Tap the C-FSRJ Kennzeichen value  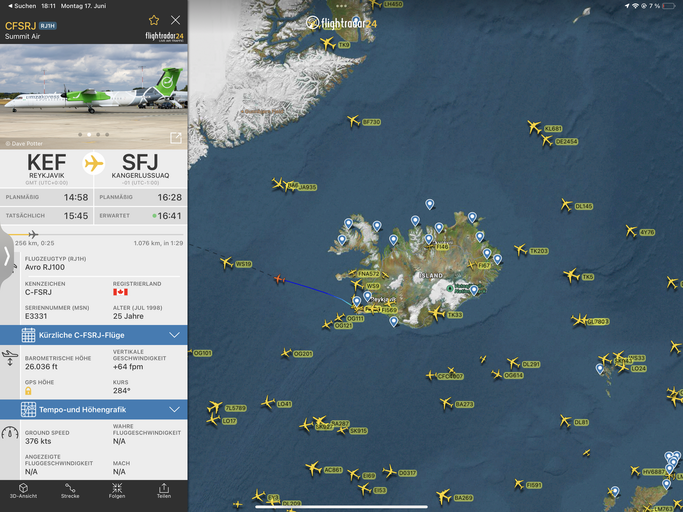coord(38,292)
